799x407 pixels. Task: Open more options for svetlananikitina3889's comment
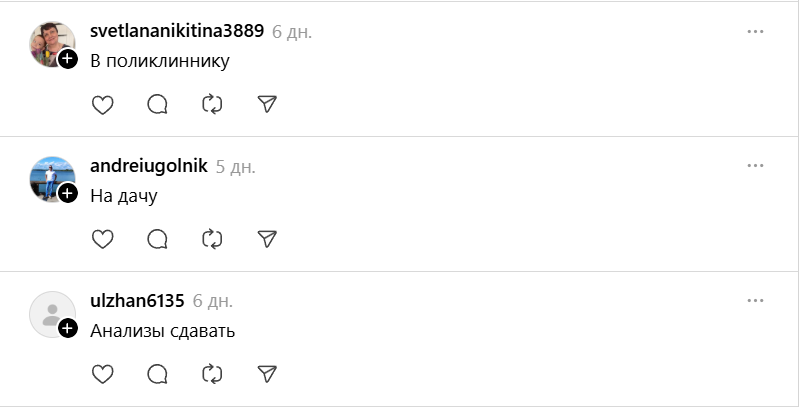coord(755,32)
